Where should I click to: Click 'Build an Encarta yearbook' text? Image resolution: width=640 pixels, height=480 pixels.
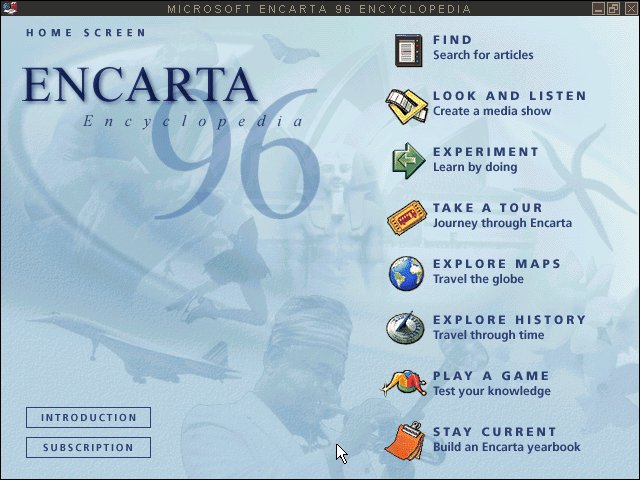coord(506,447)
